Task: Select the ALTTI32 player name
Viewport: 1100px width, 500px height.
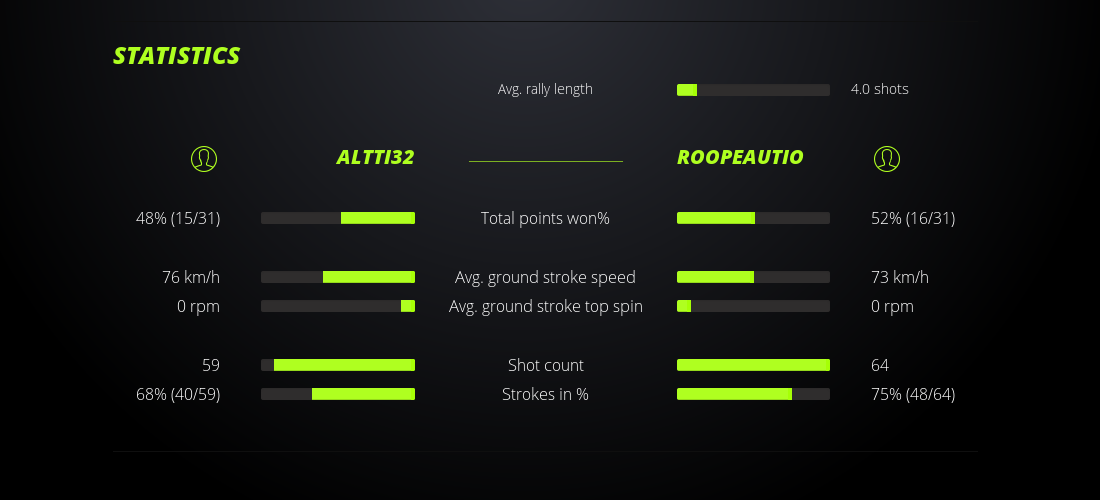Action: (x=375, y=157)
